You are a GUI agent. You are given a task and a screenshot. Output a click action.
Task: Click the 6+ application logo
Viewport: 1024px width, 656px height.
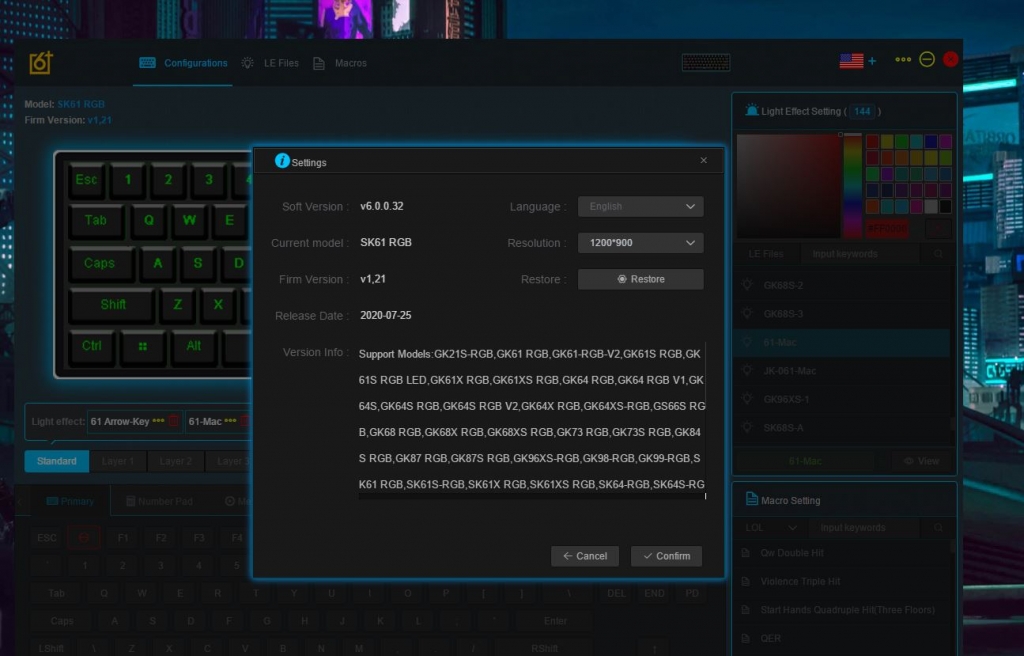point(41,62)
